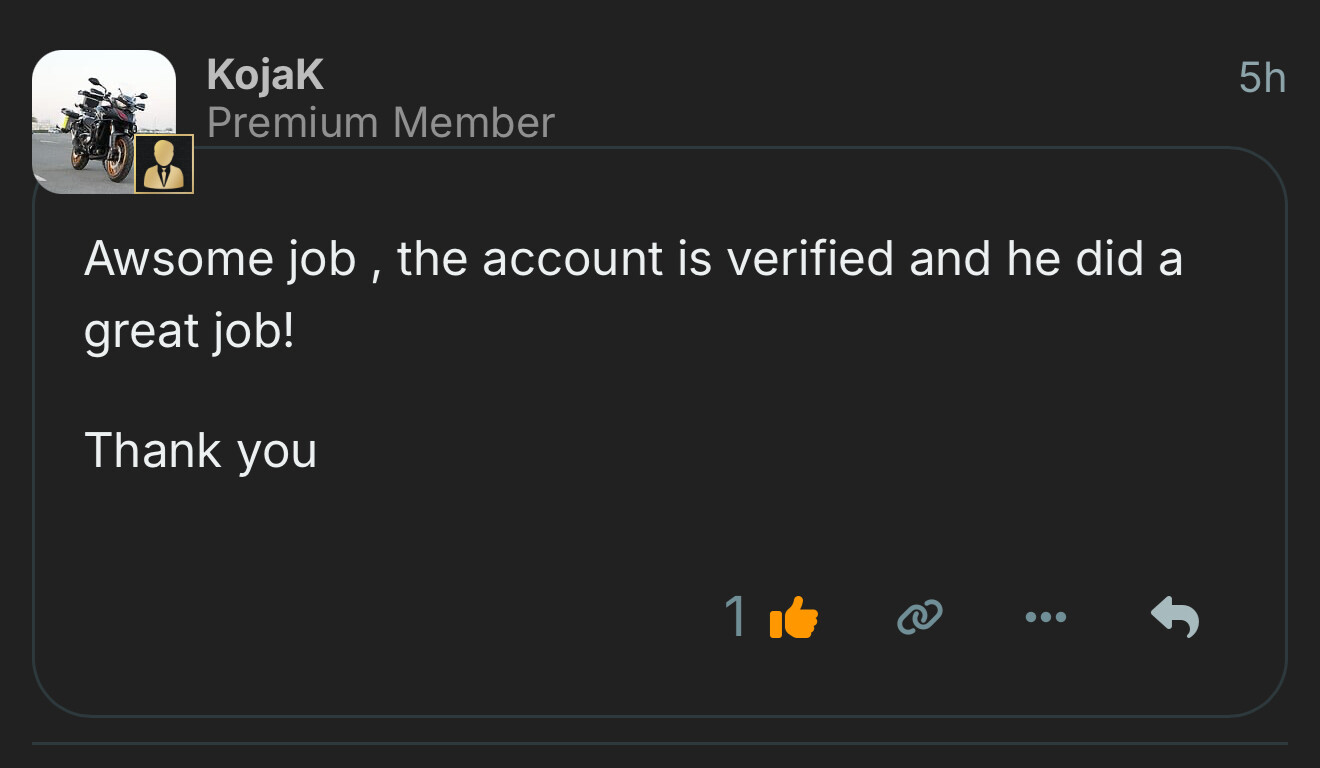Copy the post permalink via chain icon
The height and width of the screenshot is (768, 1320).
[920, 617]
